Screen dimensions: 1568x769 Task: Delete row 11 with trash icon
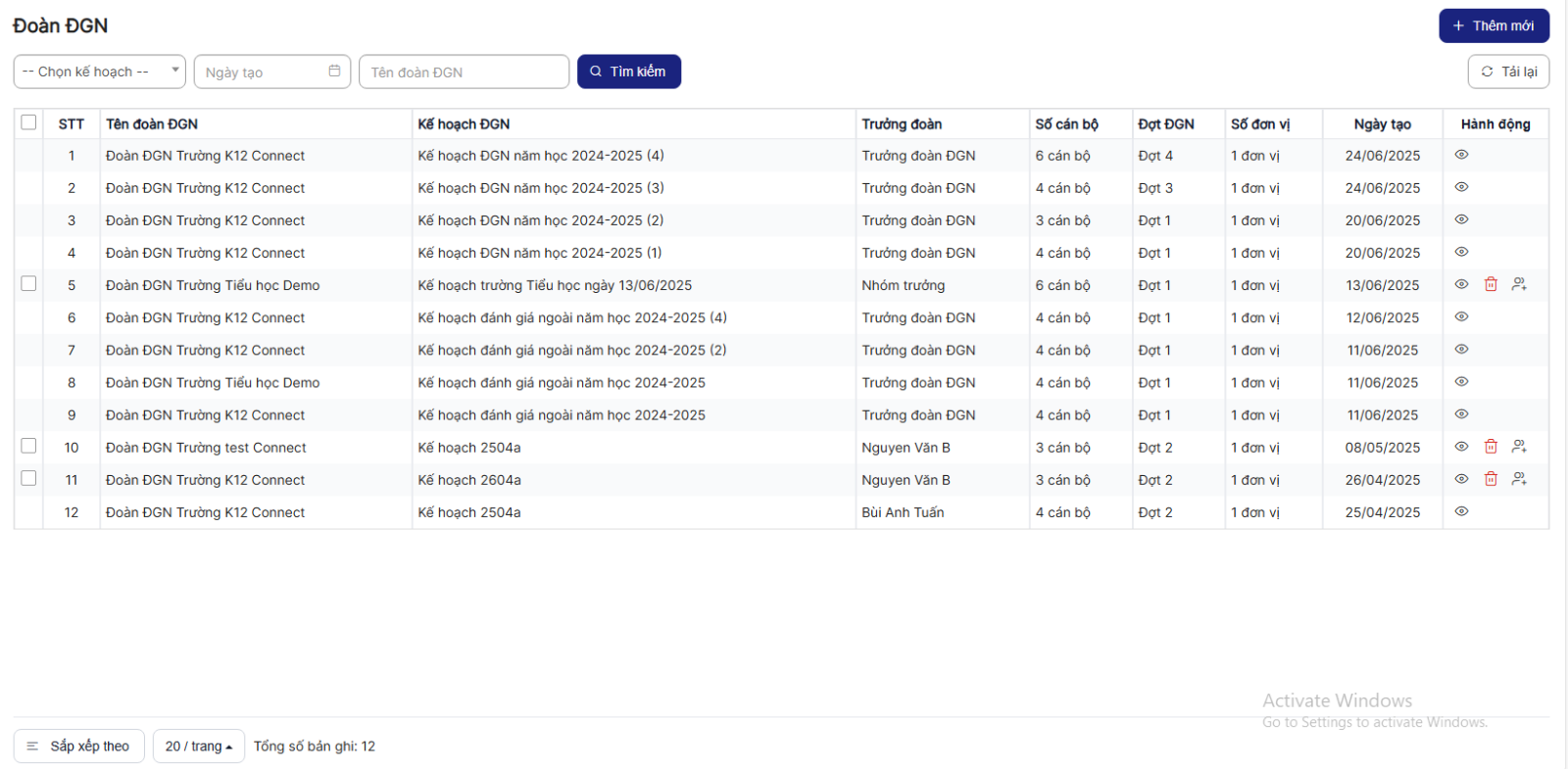(1491, 479)
